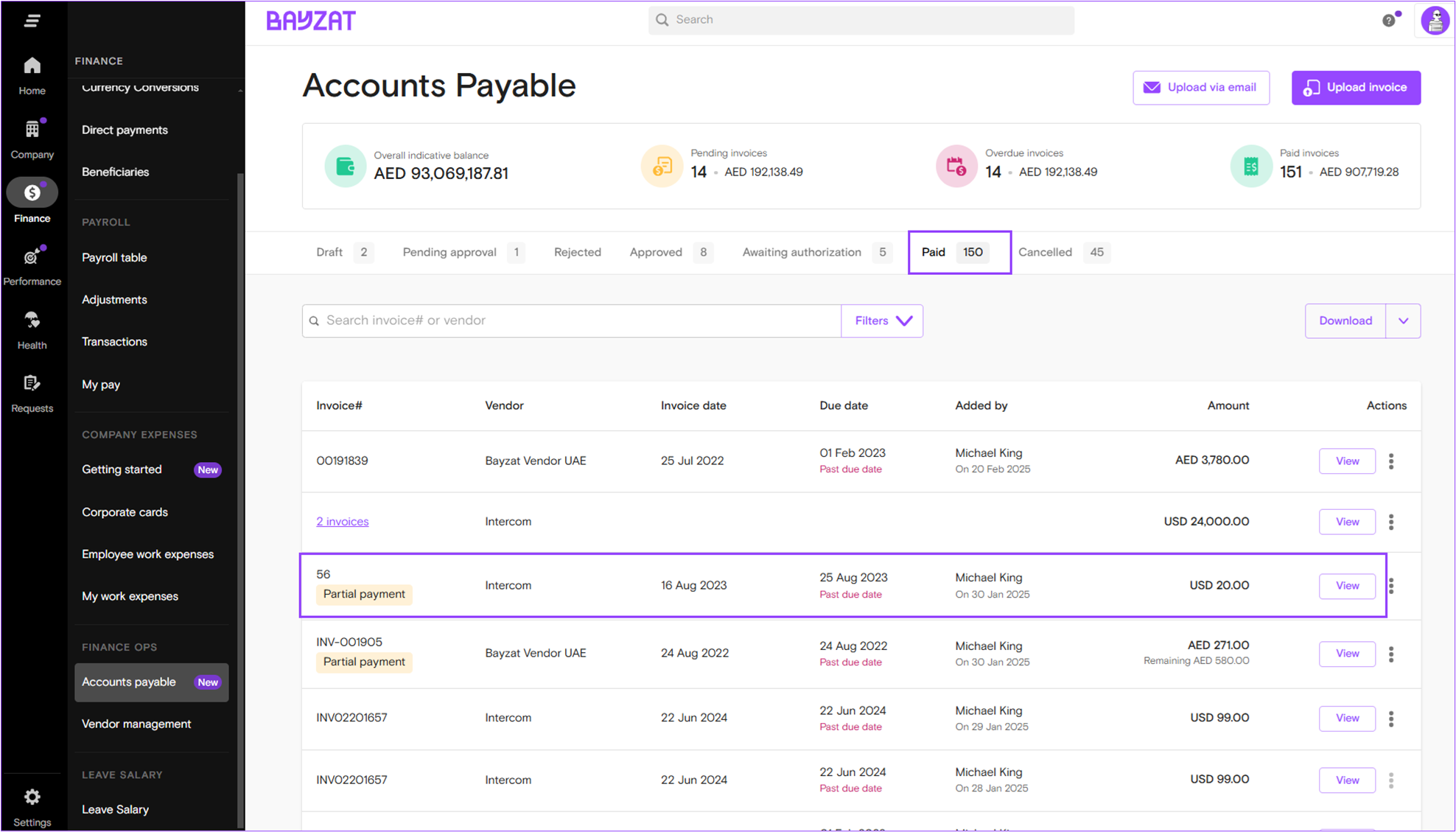The width and height of the screenshot is (1456, 832).
Task: Click the sidebar menu scrollbar
Action: click(240, 501)
